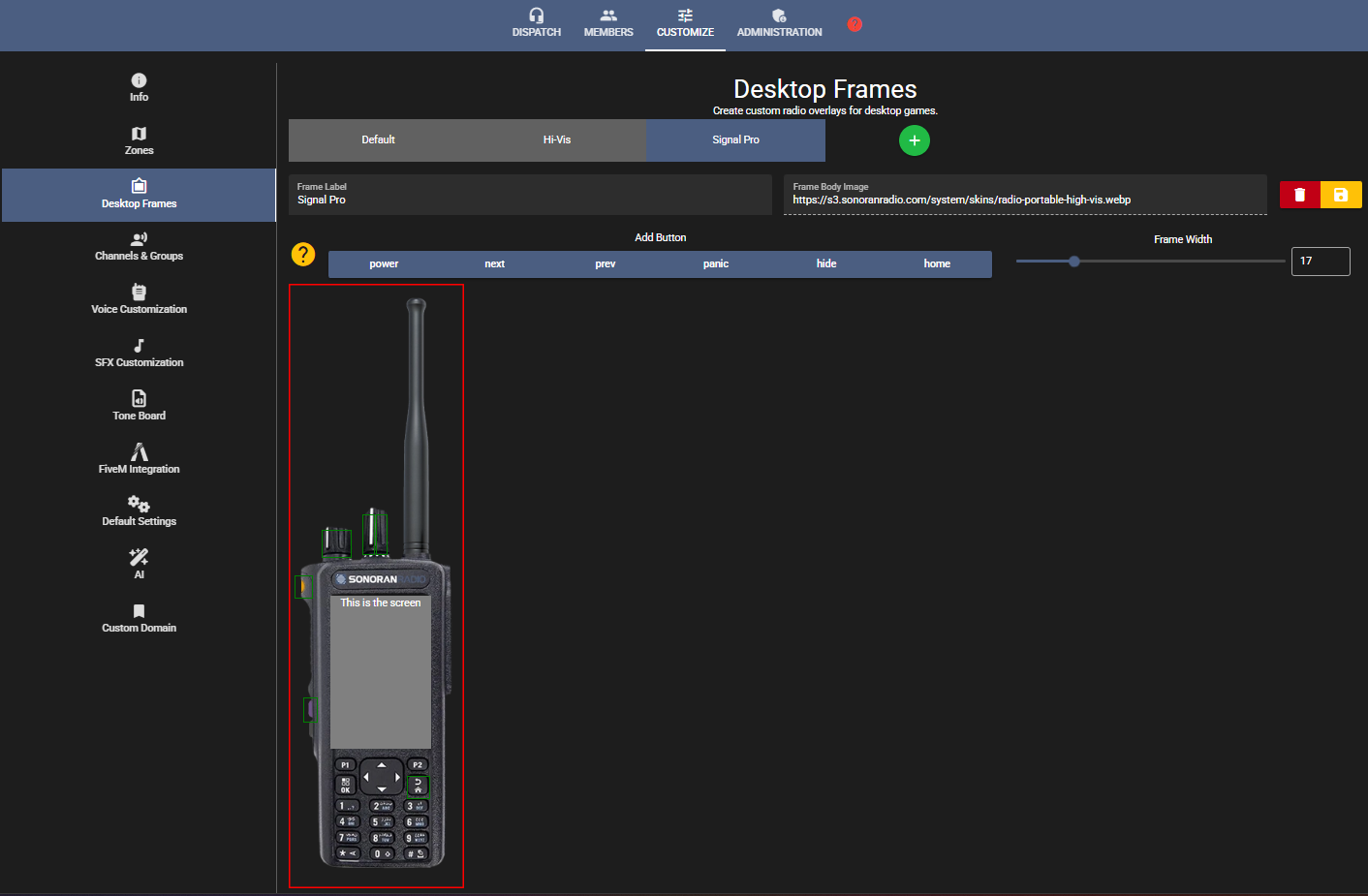Open FiveM Integration settings

[139, 459]
